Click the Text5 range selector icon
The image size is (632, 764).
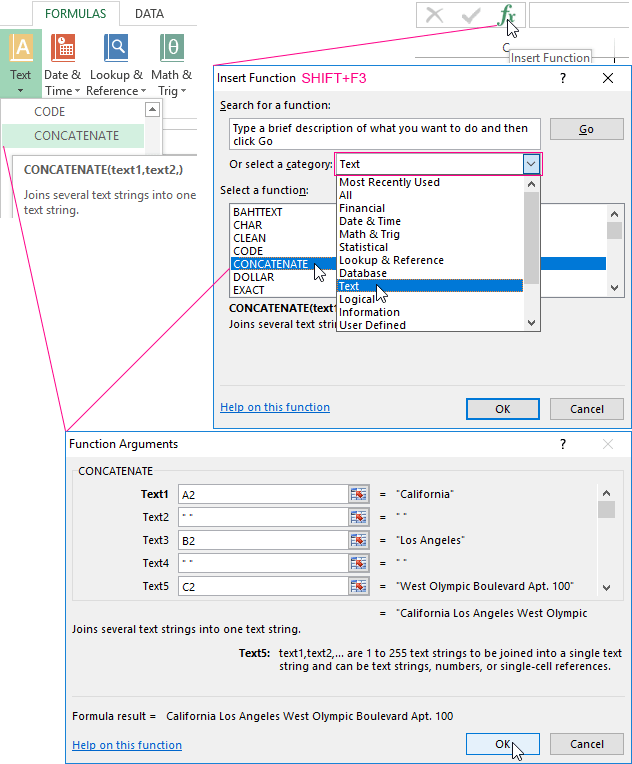(359, 586)
